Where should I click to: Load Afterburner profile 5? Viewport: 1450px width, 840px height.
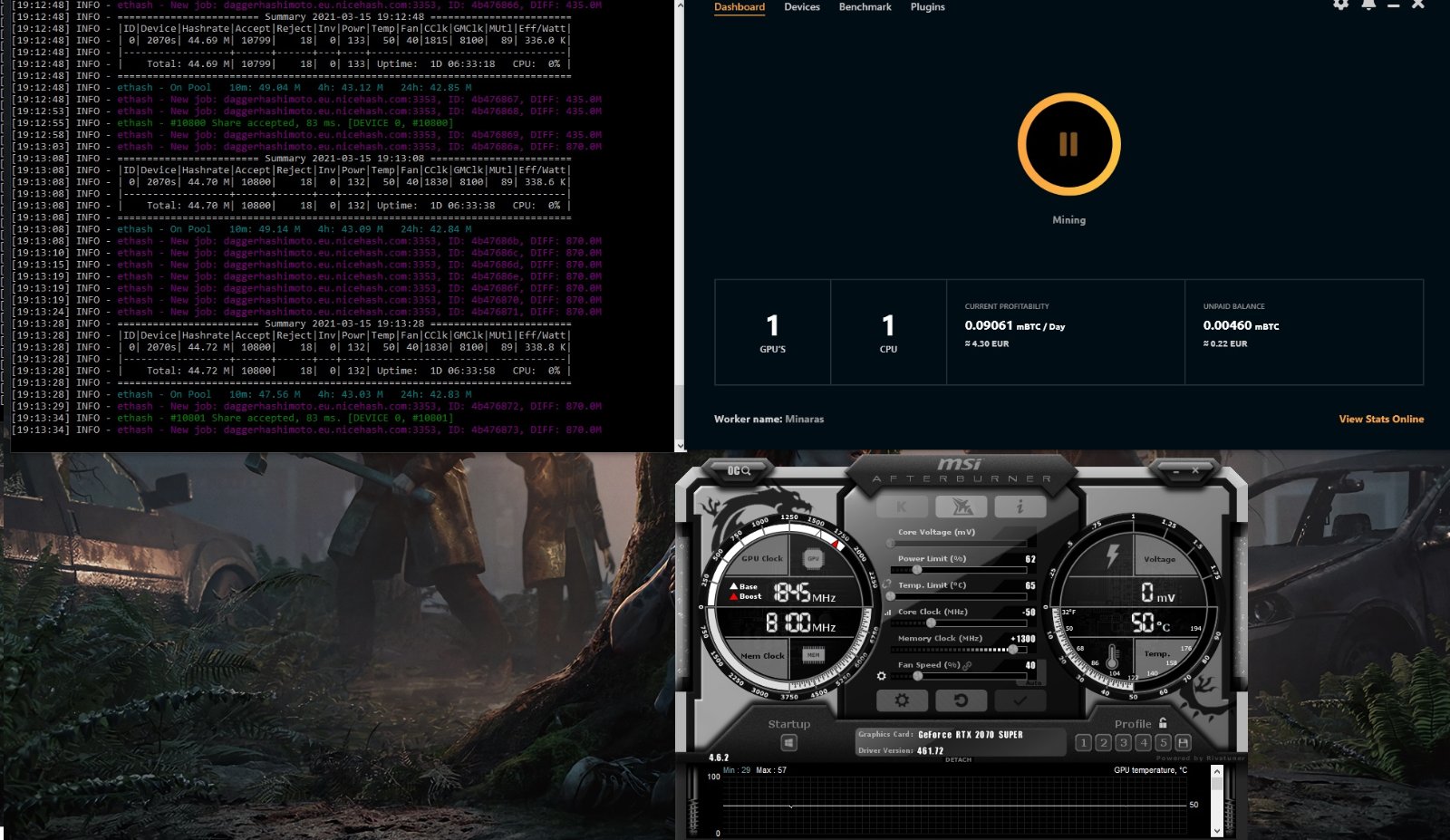click(x=1163, y=743)
